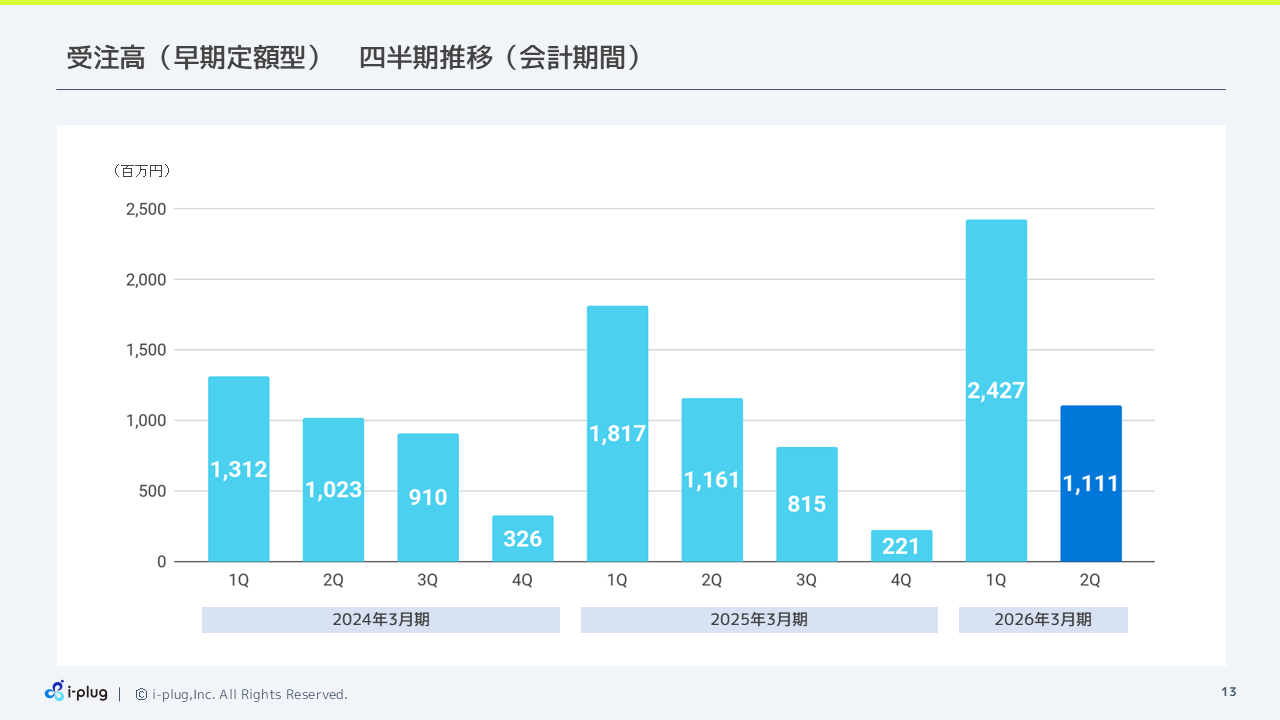Click the page number 13
Viewport: 1280px width, 720px height.
coord(1227,690)
